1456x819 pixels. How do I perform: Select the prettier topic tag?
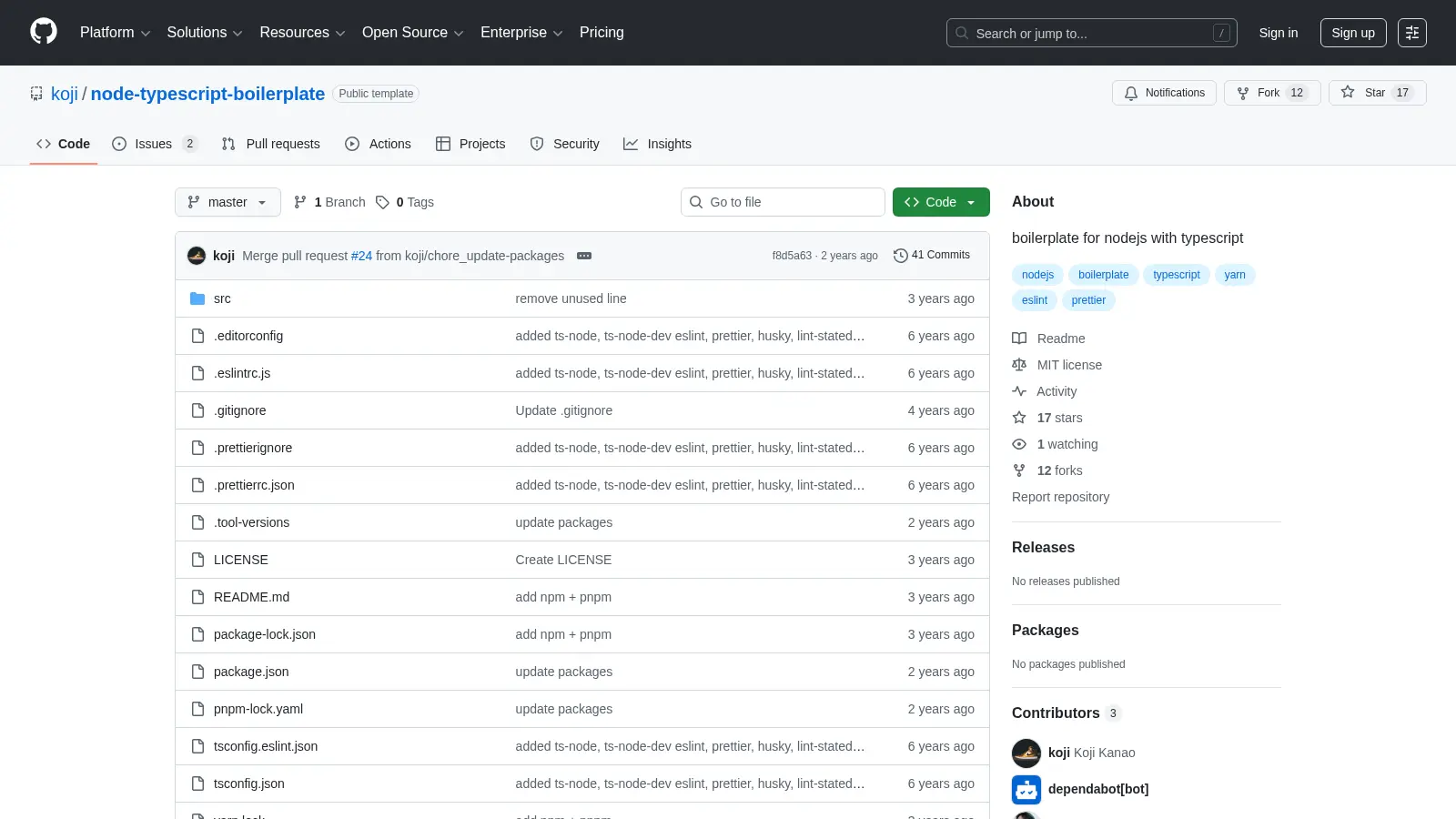1088,300
